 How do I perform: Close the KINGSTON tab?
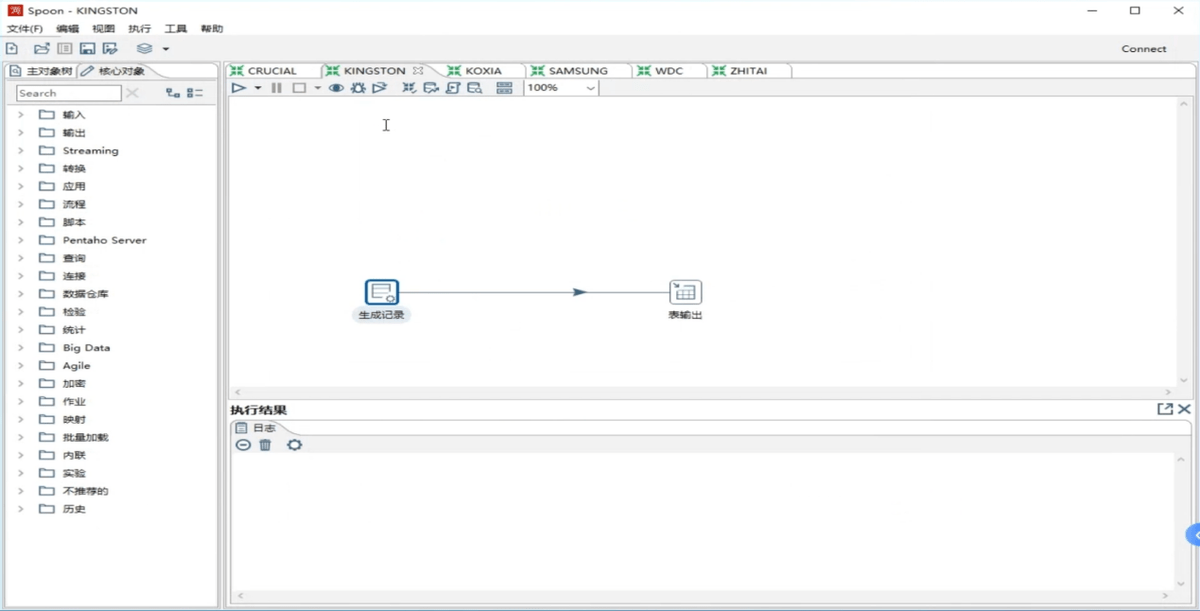(418, 71)
